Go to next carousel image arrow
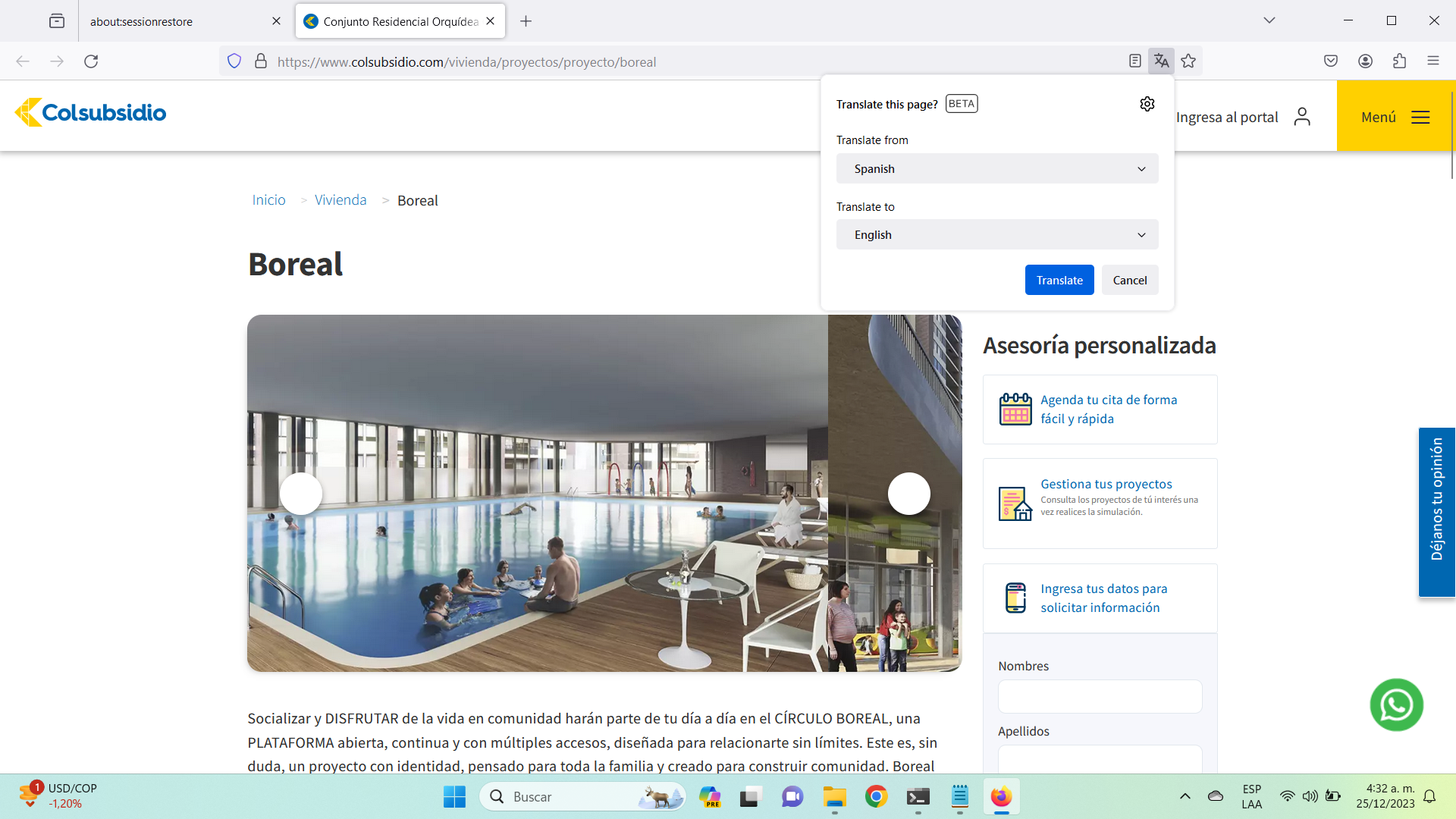This screenshot has width=1456, height=819. 908,494
